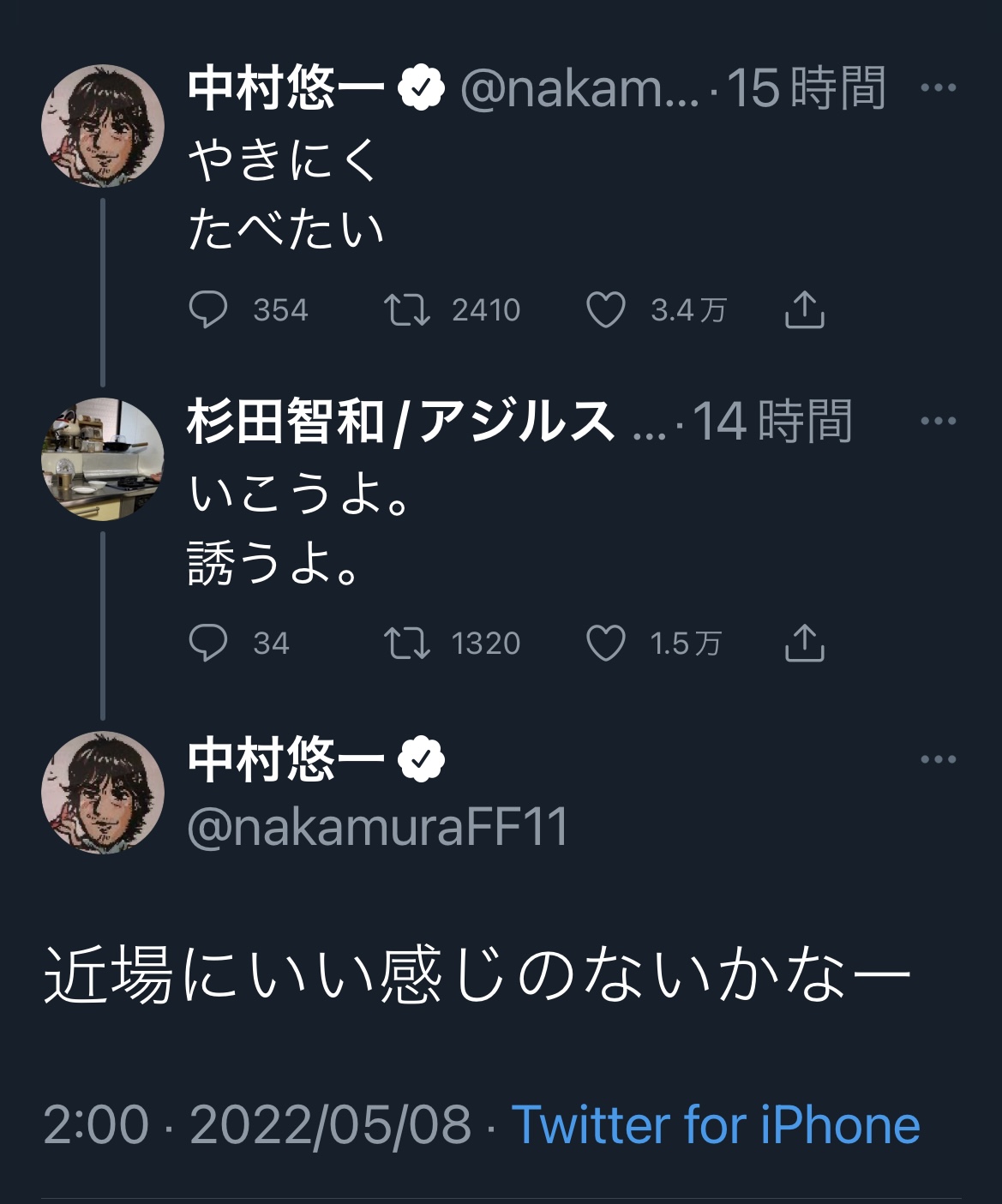Tap the verified badge on the main tweet
1002x1204 pixels.
coord(422,759)
